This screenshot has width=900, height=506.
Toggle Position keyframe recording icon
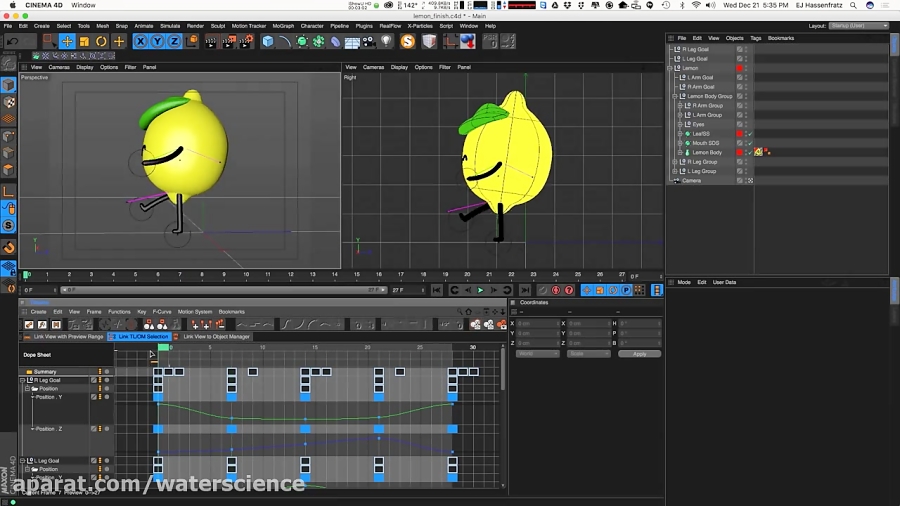pos(587,290)
